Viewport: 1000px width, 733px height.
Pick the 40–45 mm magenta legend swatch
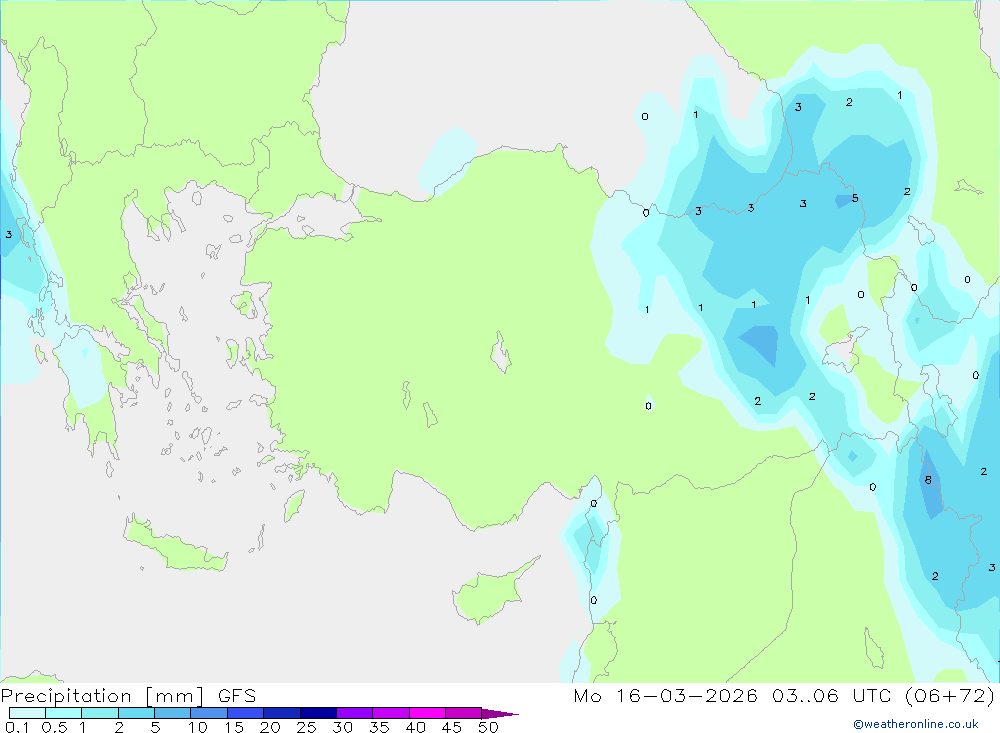coord(427,713)
